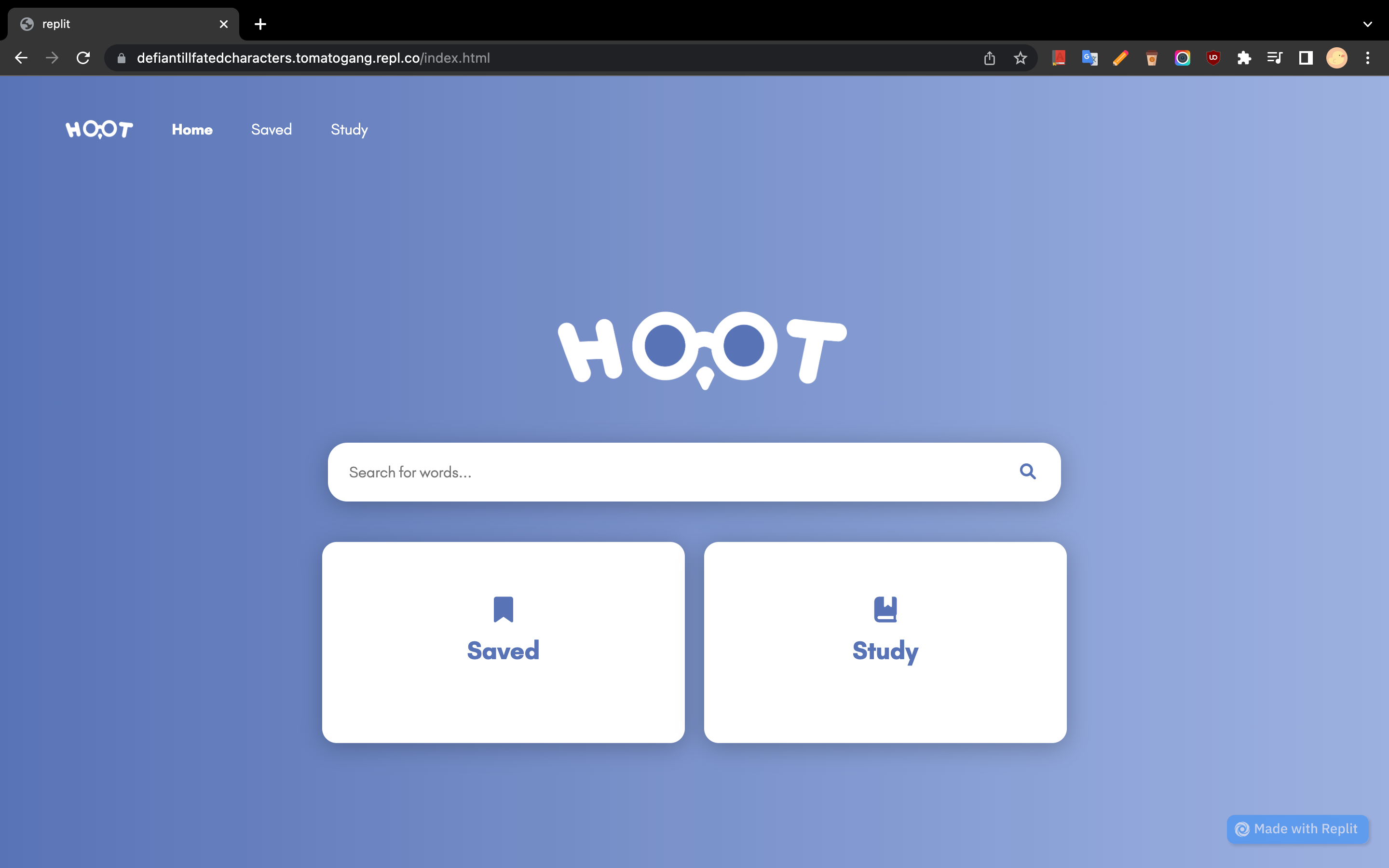Open the Extensions puzzle piece menu
Viewport: 1389px width, 868px height.
(1244, 58)
